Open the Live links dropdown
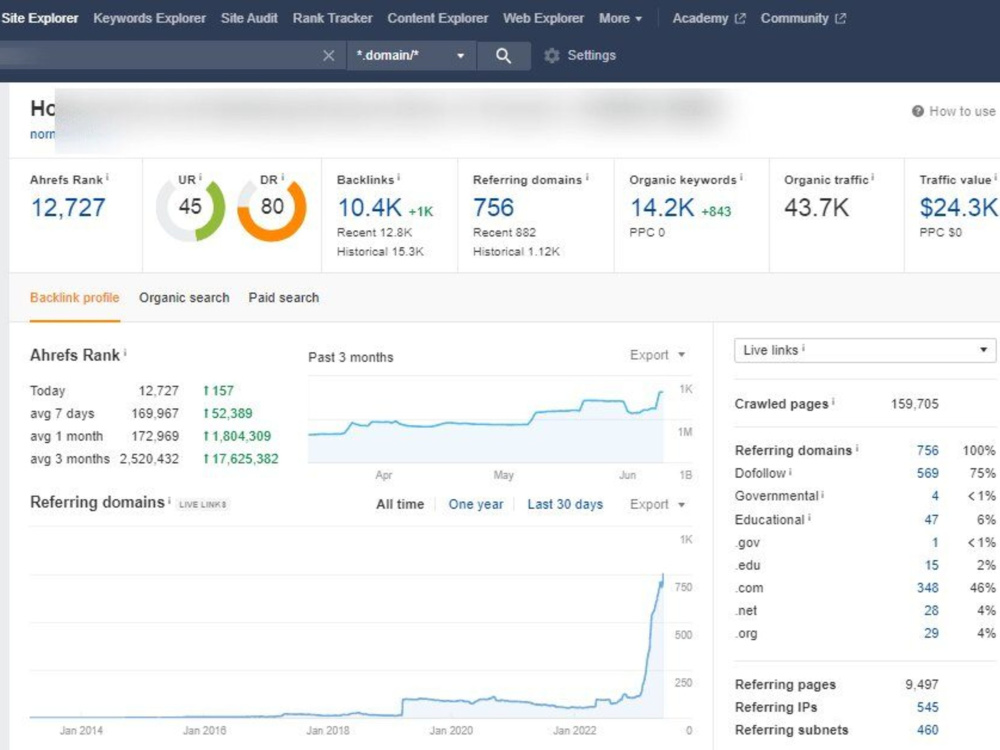Viewport: 1000px width, 750px height. pos(865,350)
